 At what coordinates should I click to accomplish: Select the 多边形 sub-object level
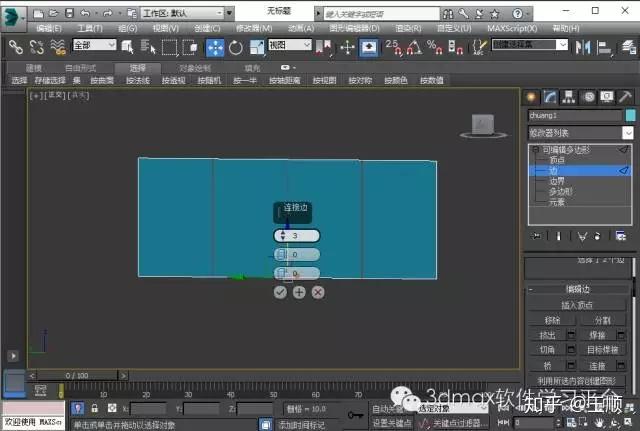coord(561,191)
